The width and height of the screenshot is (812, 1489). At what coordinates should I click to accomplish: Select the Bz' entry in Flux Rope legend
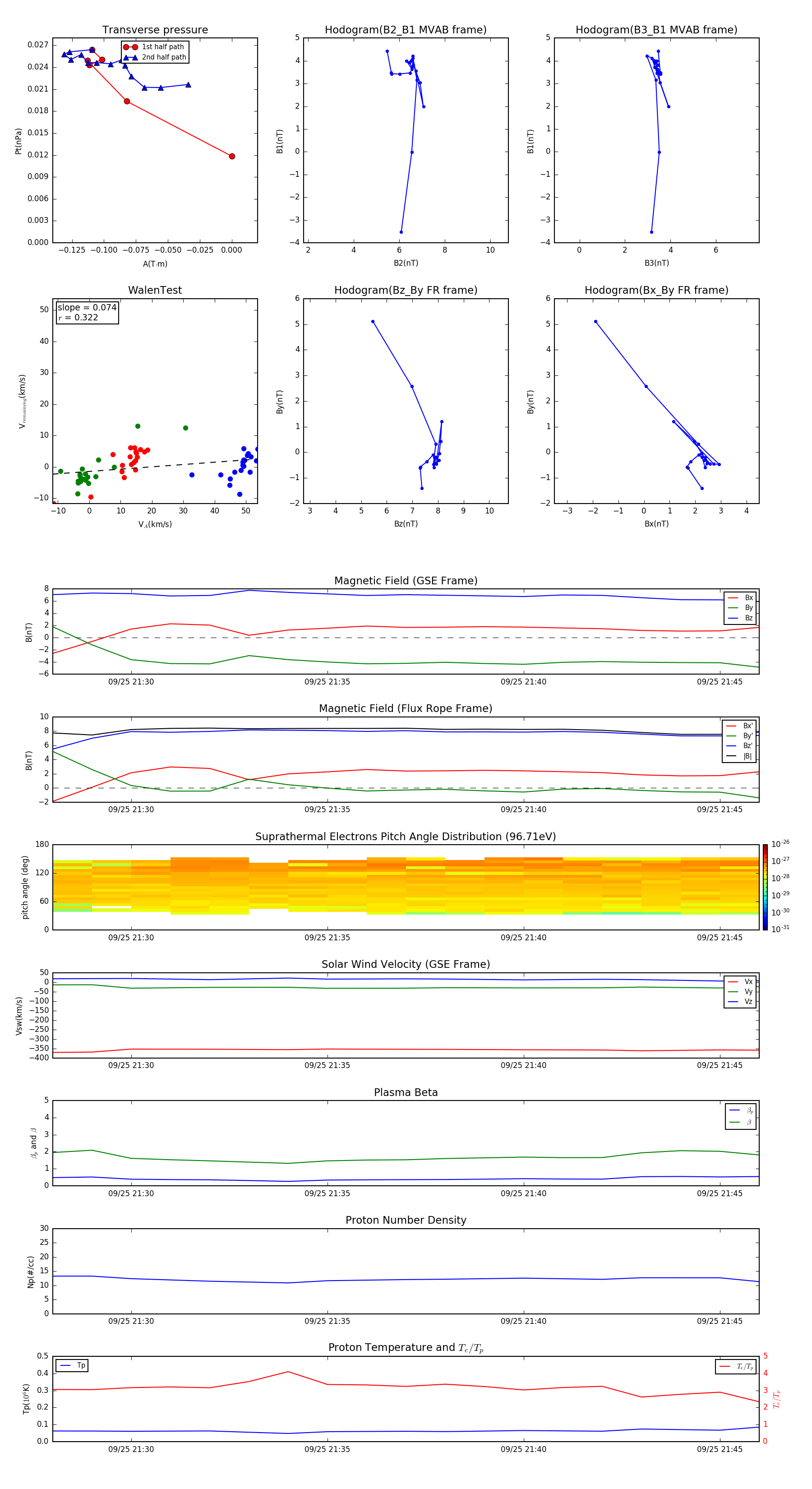tap(739, 746)
